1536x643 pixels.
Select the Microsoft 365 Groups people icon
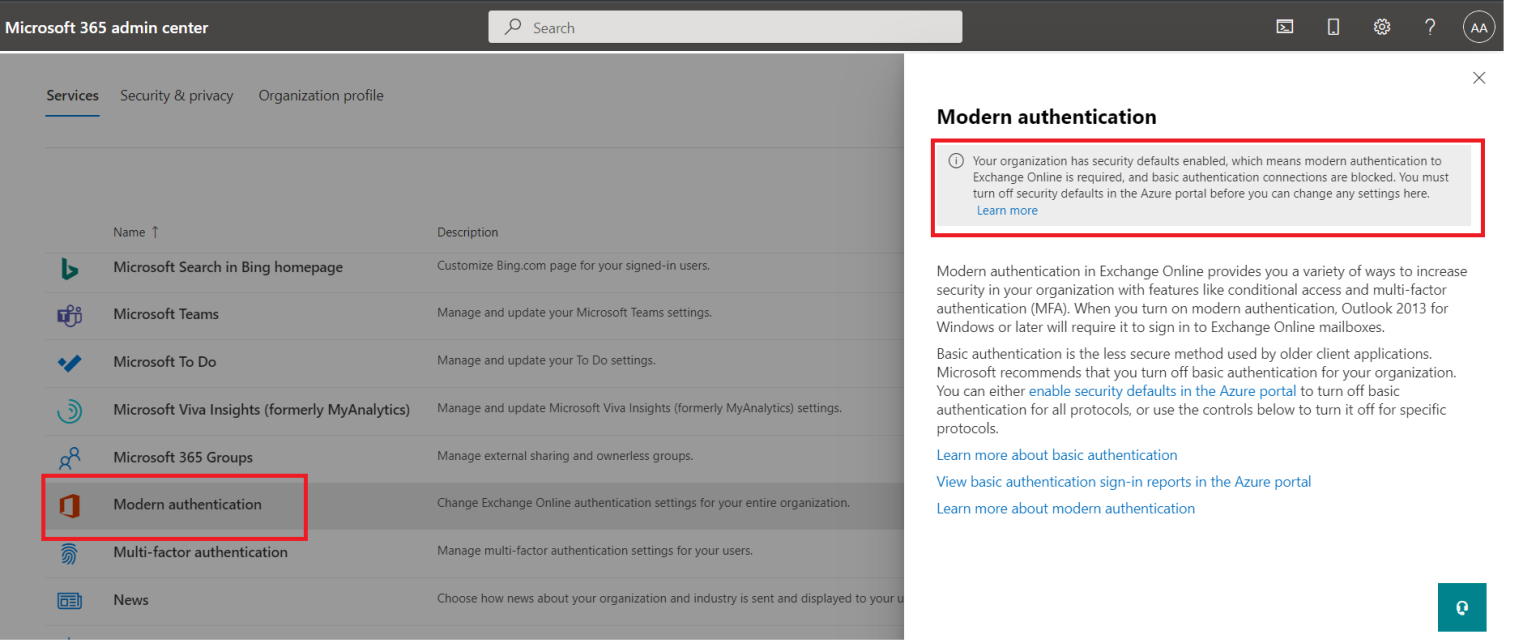click(69, 455)
